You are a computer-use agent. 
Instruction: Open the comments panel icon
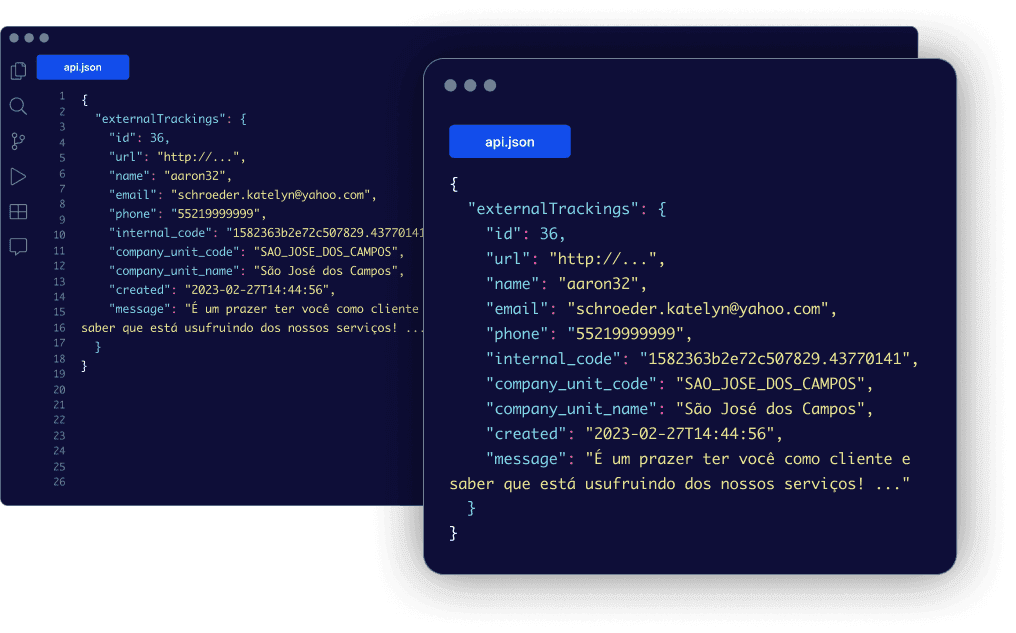tap(18, 246)
